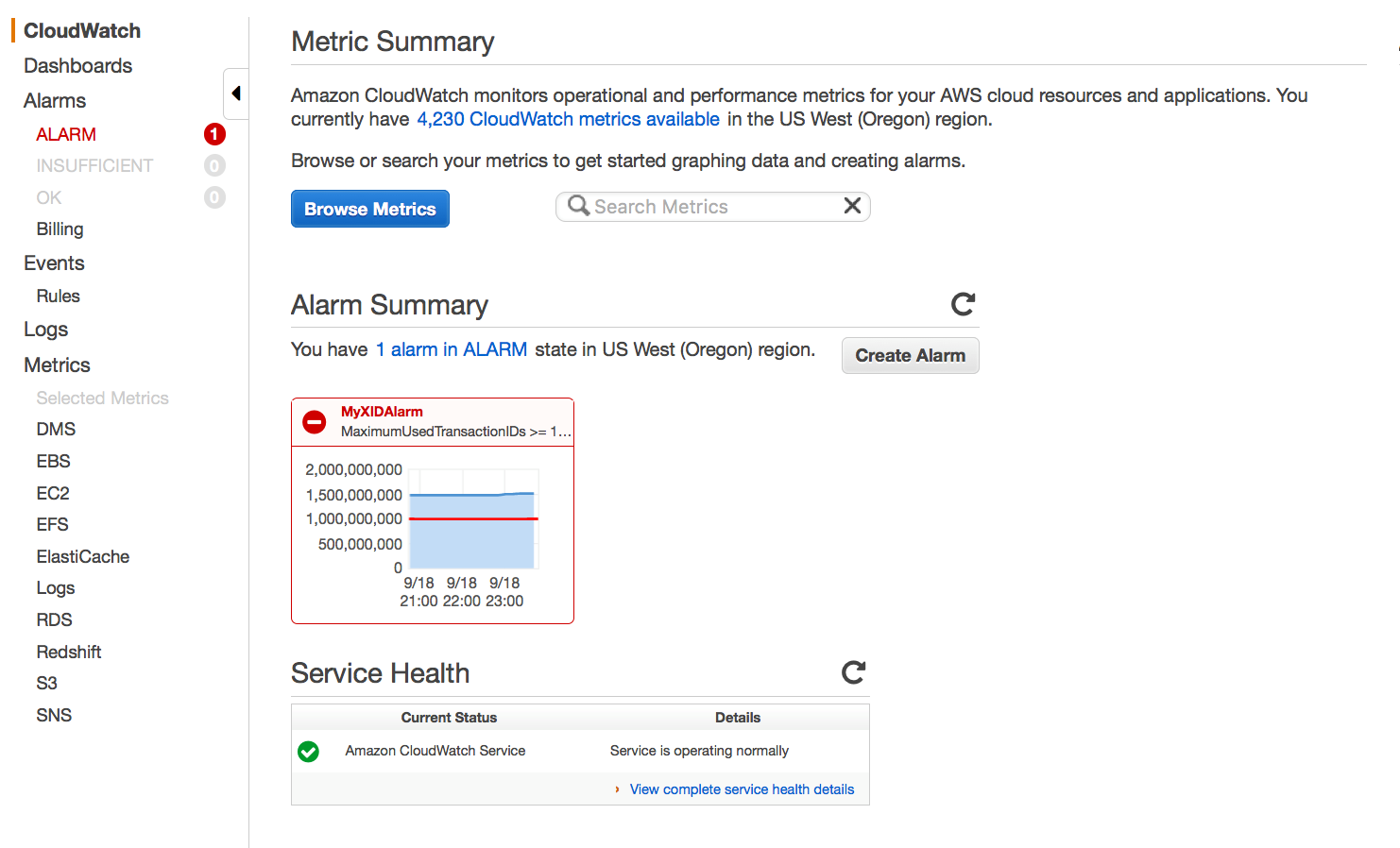The width and height of the screenshot is (1400, 848).
Task: Select EC2 metrics in sidebar
Action: 53,493
